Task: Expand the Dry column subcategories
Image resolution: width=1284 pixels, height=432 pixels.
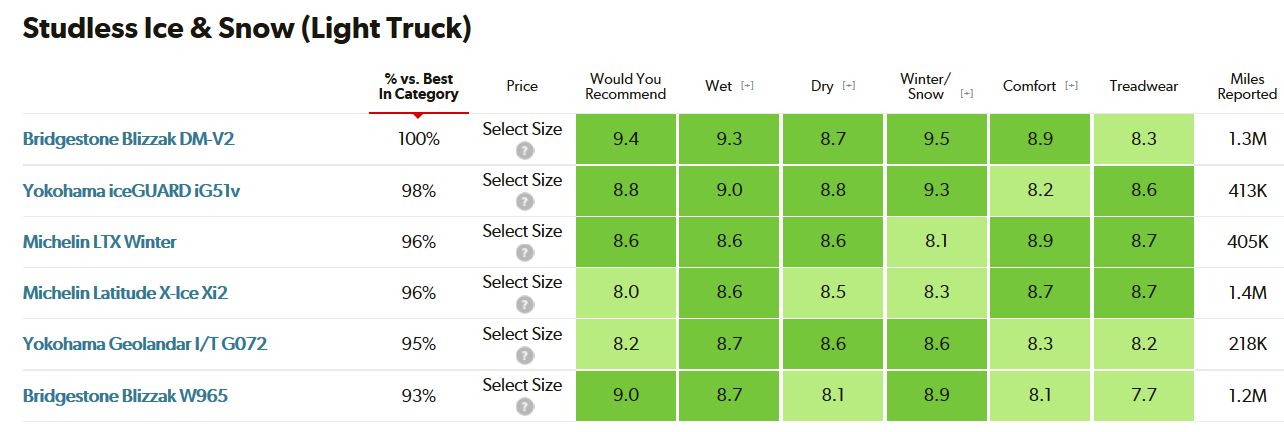Action: click(x=849, y=86)
